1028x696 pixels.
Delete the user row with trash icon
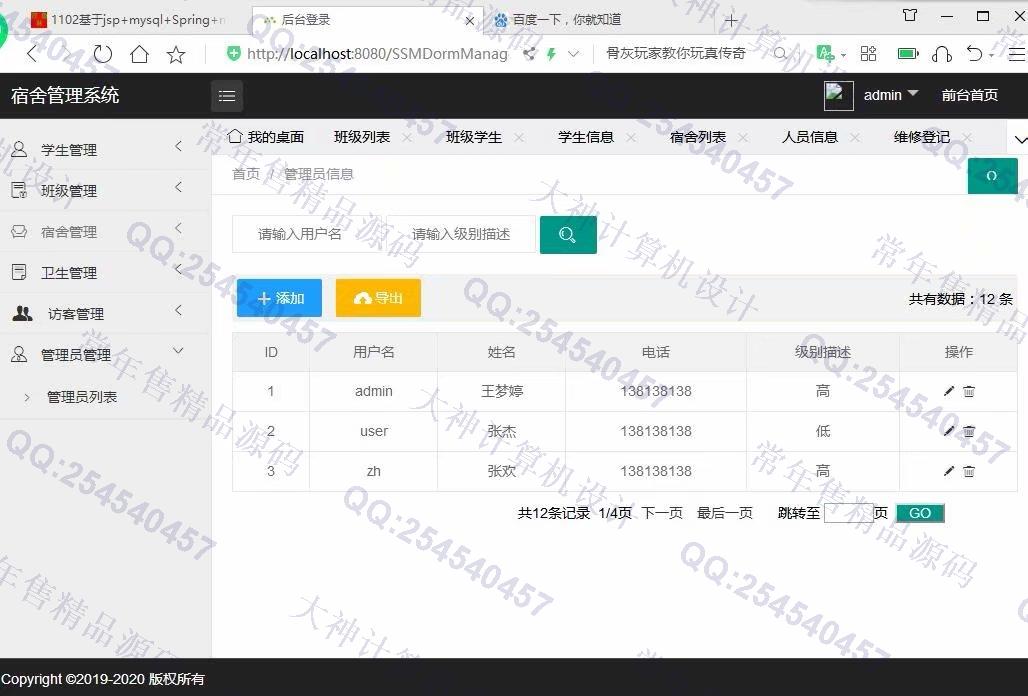tap(969, 431)
